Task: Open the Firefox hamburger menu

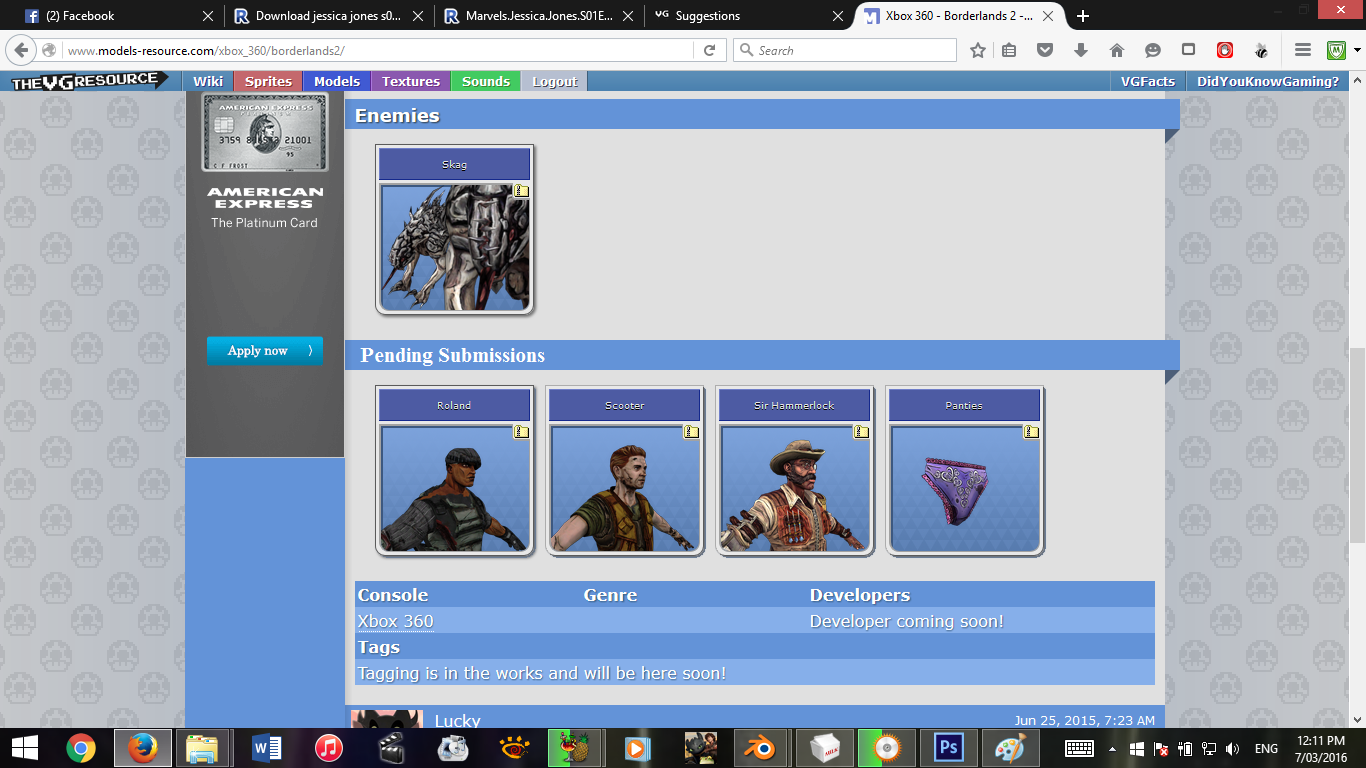Action: (1303, 50)
